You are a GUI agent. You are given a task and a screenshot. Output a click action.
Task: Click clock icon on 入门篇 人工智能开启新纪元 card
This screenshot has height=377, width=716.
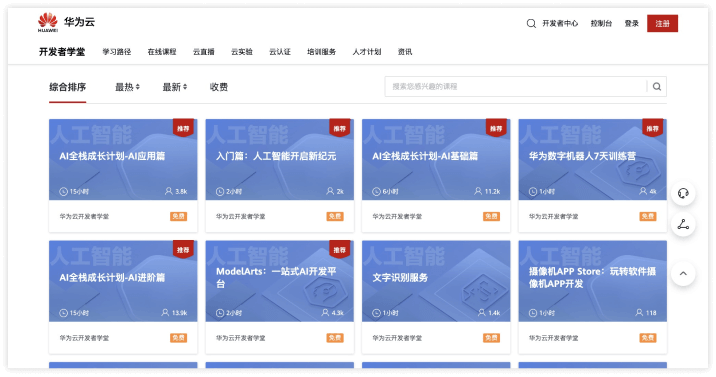[220, 191]
